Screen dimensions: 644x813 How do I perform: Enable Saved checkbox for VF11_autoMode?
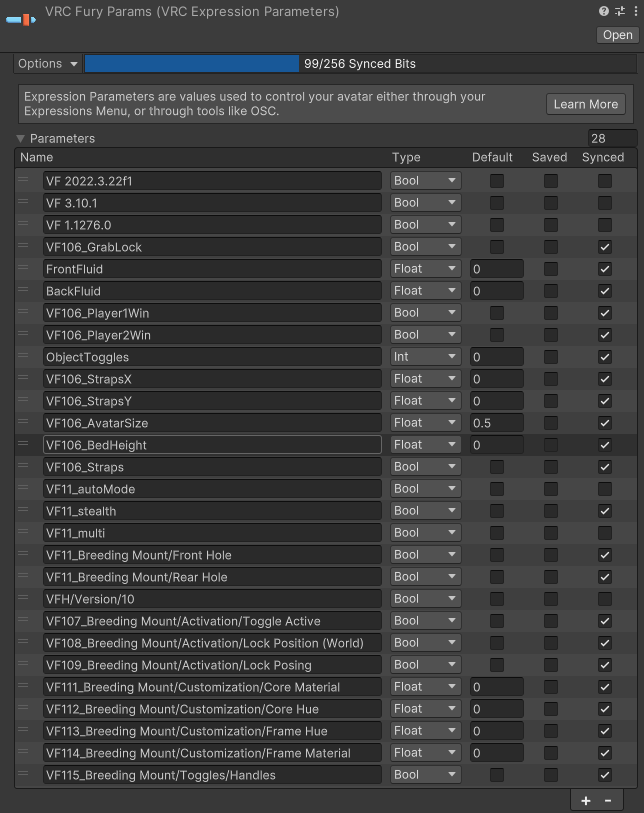[x=550, y=489]
